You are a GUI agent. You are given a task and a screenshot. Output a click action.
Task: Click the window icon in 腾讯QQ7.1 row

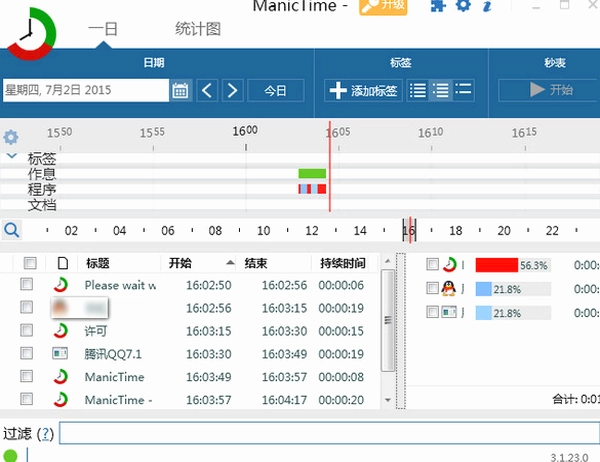(60, 353)
